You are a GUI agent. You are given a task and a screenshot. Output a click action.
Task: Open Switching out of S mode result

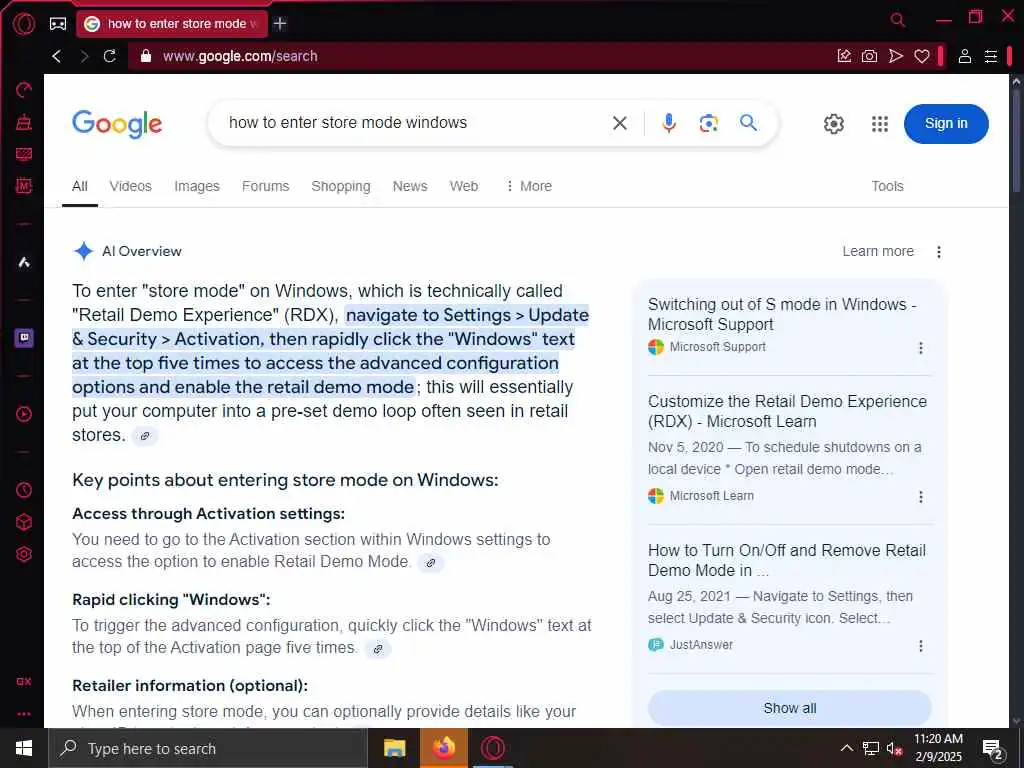tap(782, 314)
